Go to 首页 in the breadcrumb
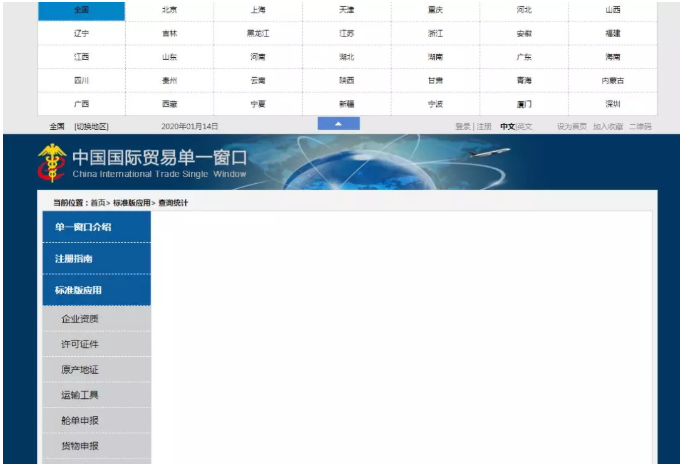The image size is (694, 464). (98, 203)
